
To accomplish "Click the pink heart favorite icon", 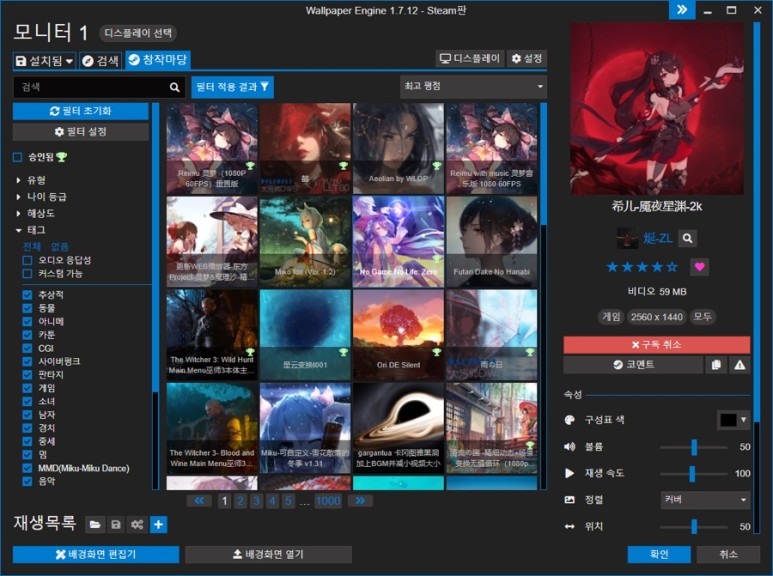I will pyautogui.click(x=700, y=267).
